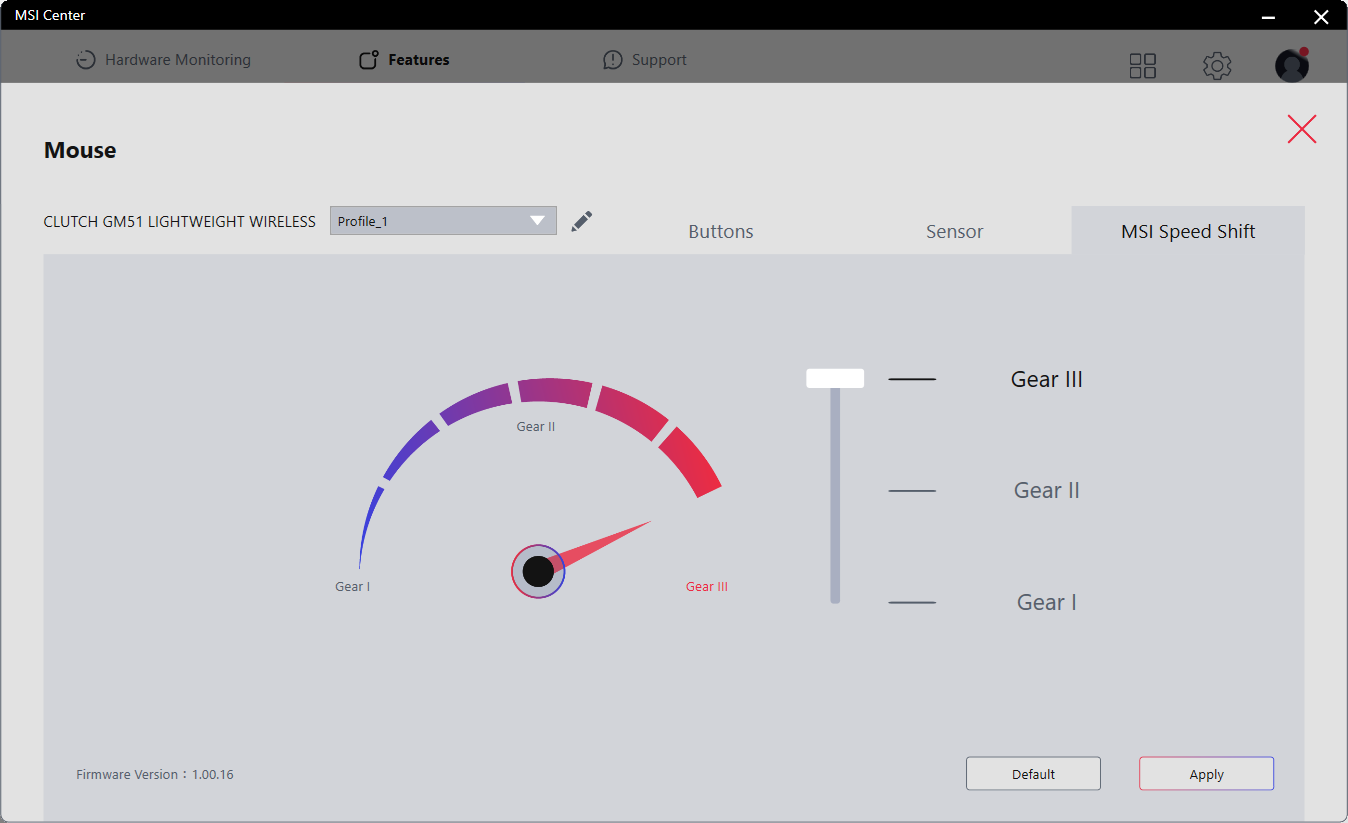The width and height of the screenshot is (1348, 823).
Task: Select Gear II option in the list
Action: tap(1047, 490)
